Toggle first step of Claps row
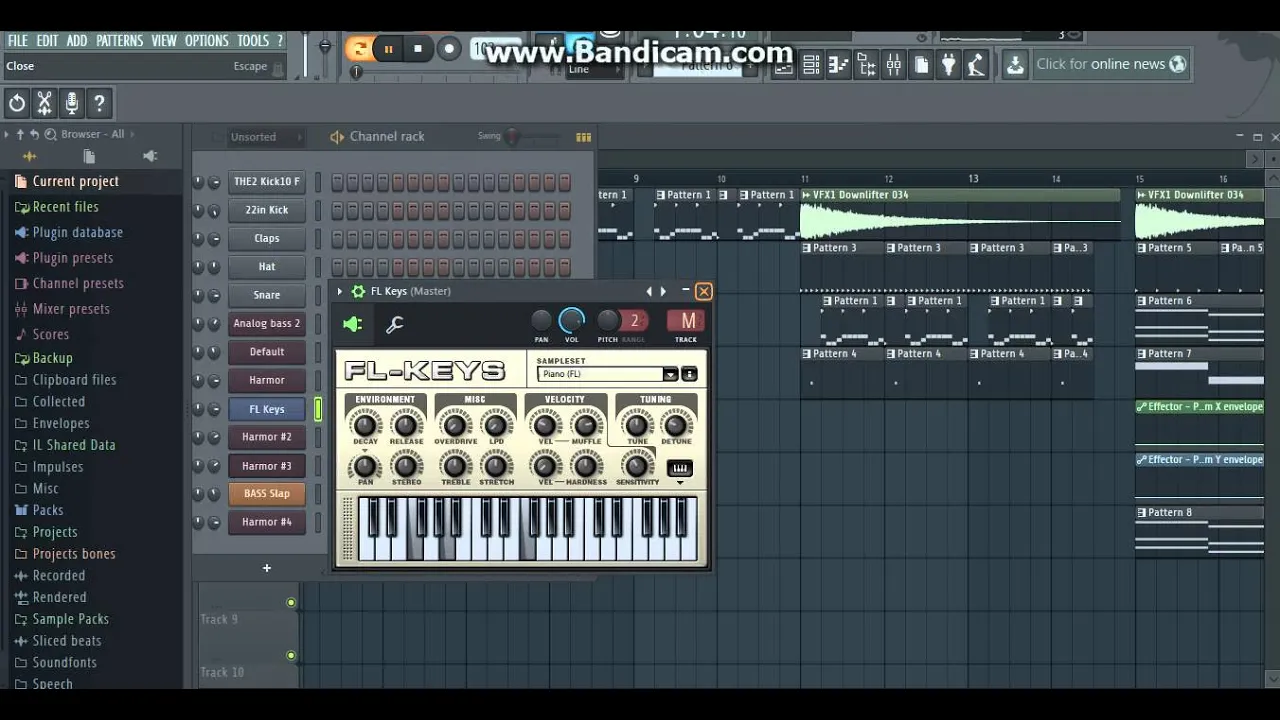This screenshot has width=1280, height=720. coord(337,239)
